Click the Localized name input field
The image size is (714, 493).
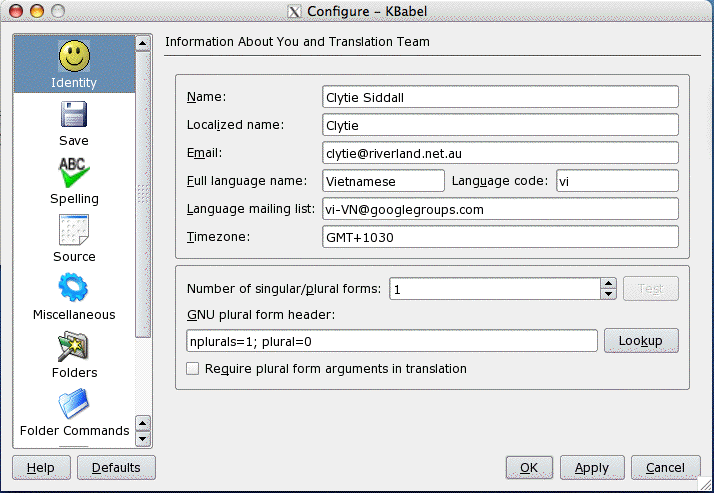(500, 125)
